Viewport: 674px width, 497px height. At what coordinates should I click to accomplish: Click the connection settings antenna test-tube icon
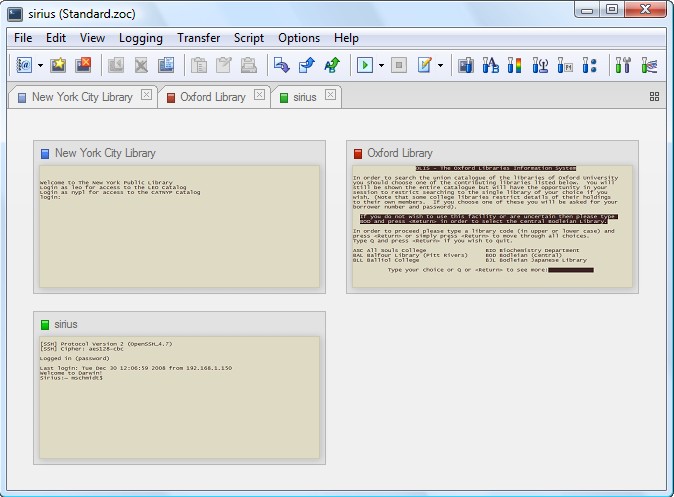click(540, 65)
